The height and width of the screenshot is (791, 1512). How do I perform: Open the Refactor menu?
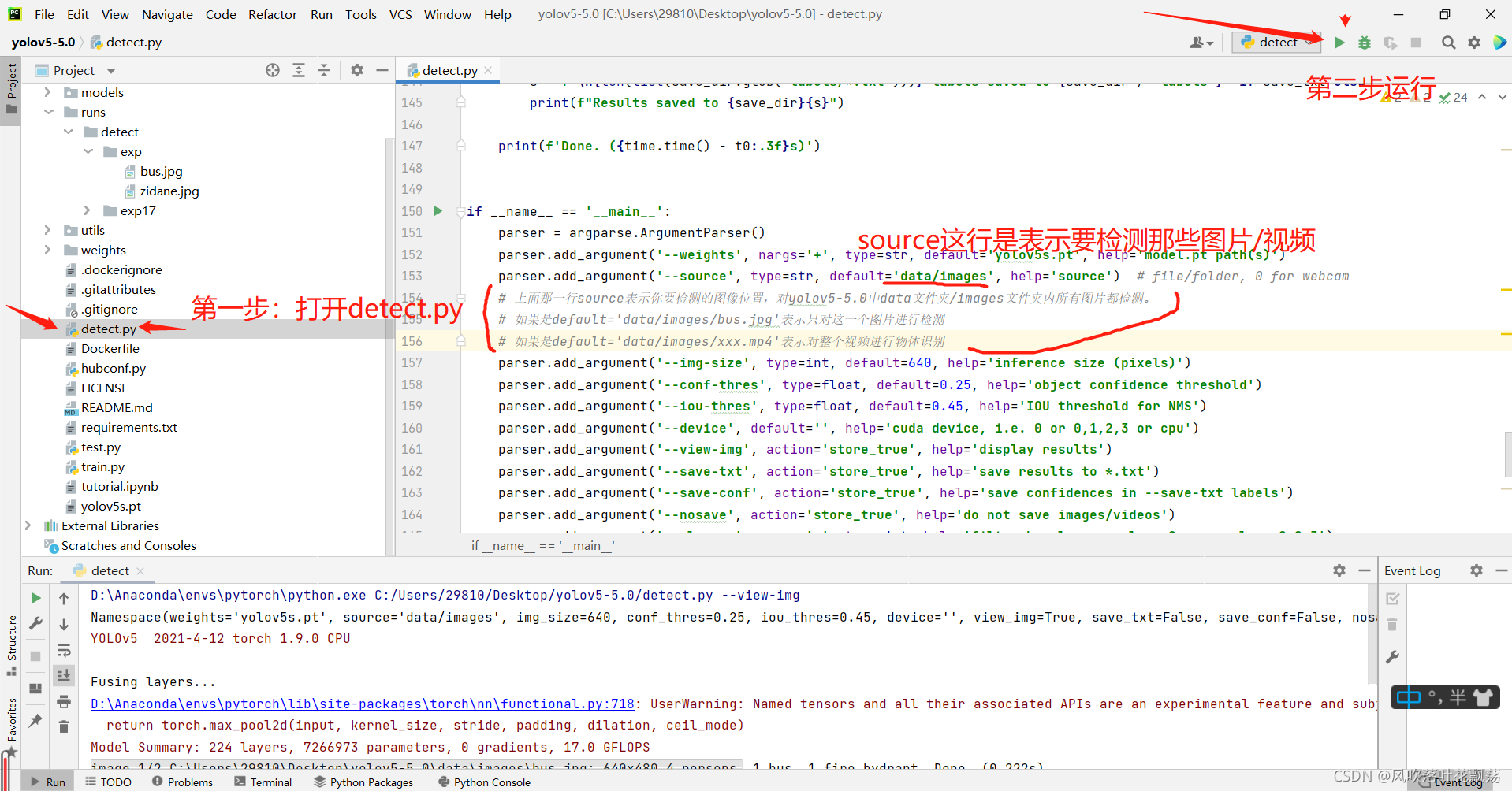[272, 14]
